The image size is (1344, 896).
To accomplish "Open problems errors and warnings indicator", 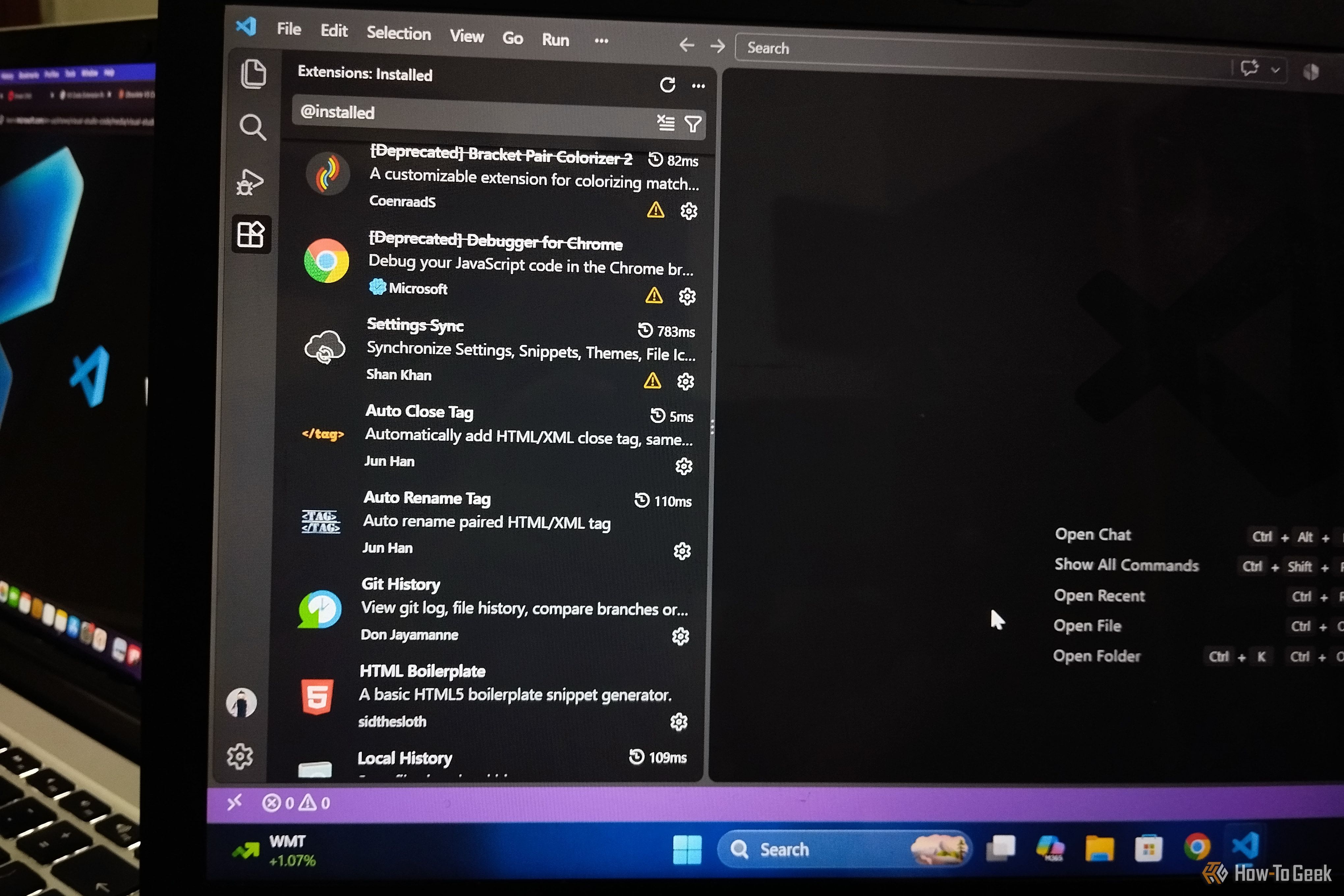I will click(x=296, y=803).
